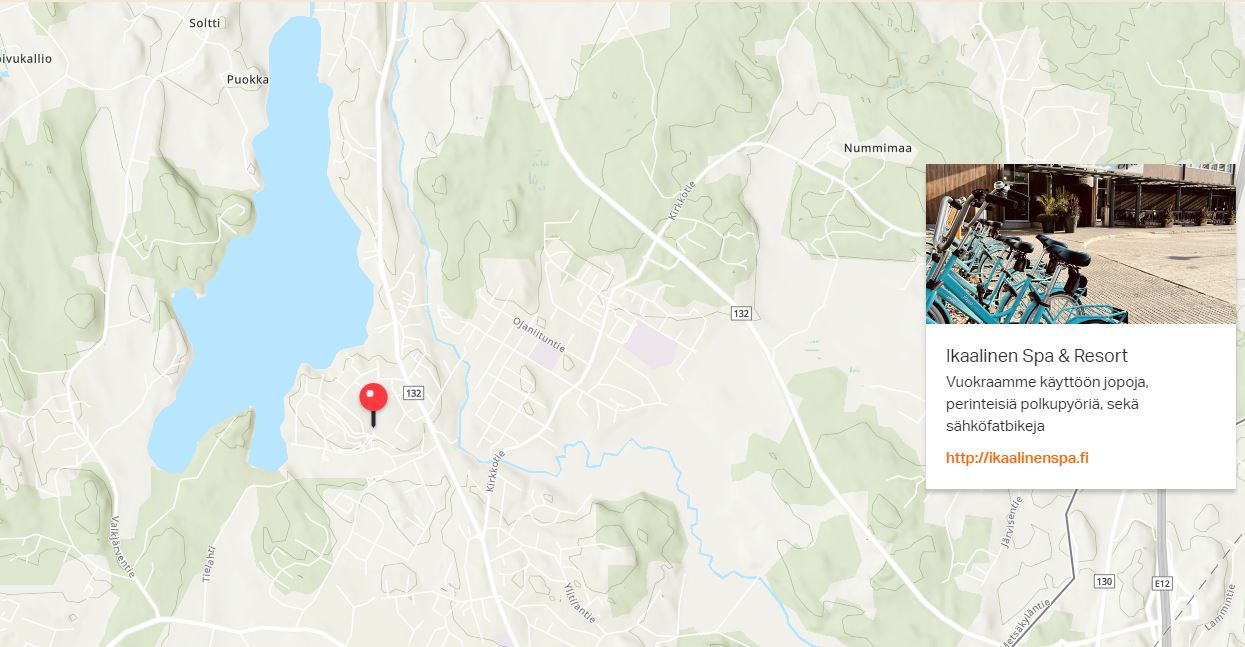Select the Puokka place label
Image resolution: width=1245 pixels, height=647 pixels.
[x=248, y=79]
